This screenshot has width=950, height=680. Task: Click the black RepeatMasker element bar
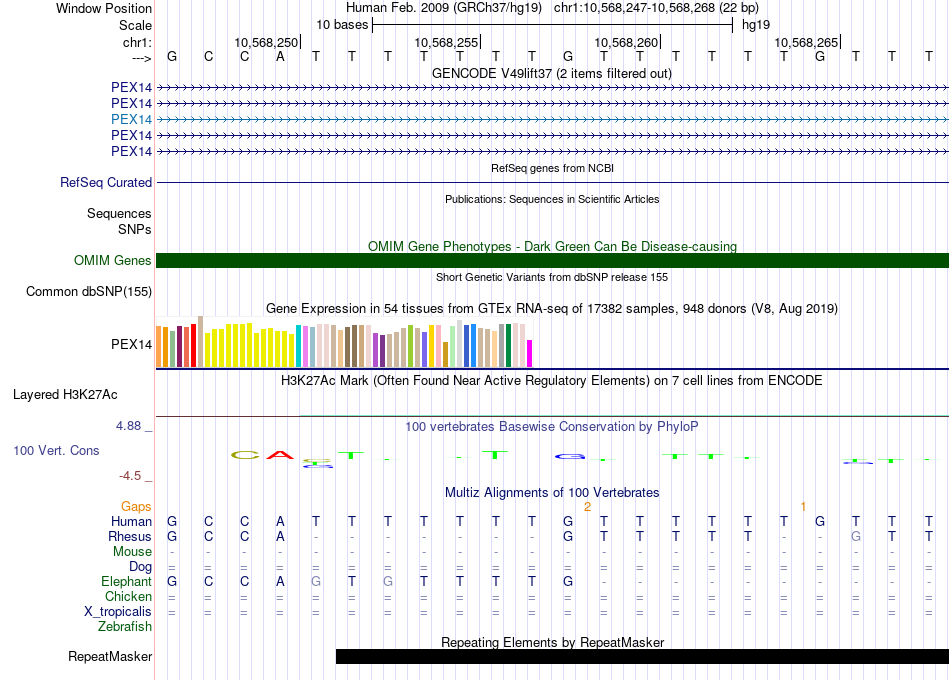tap(642, 657)
